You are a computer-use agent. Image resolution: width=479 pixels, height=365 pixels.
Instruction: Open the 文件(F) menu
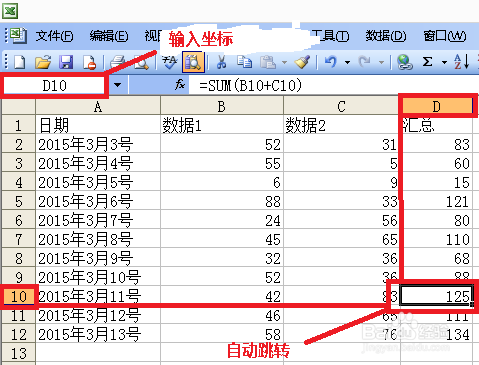pos(55,36)
